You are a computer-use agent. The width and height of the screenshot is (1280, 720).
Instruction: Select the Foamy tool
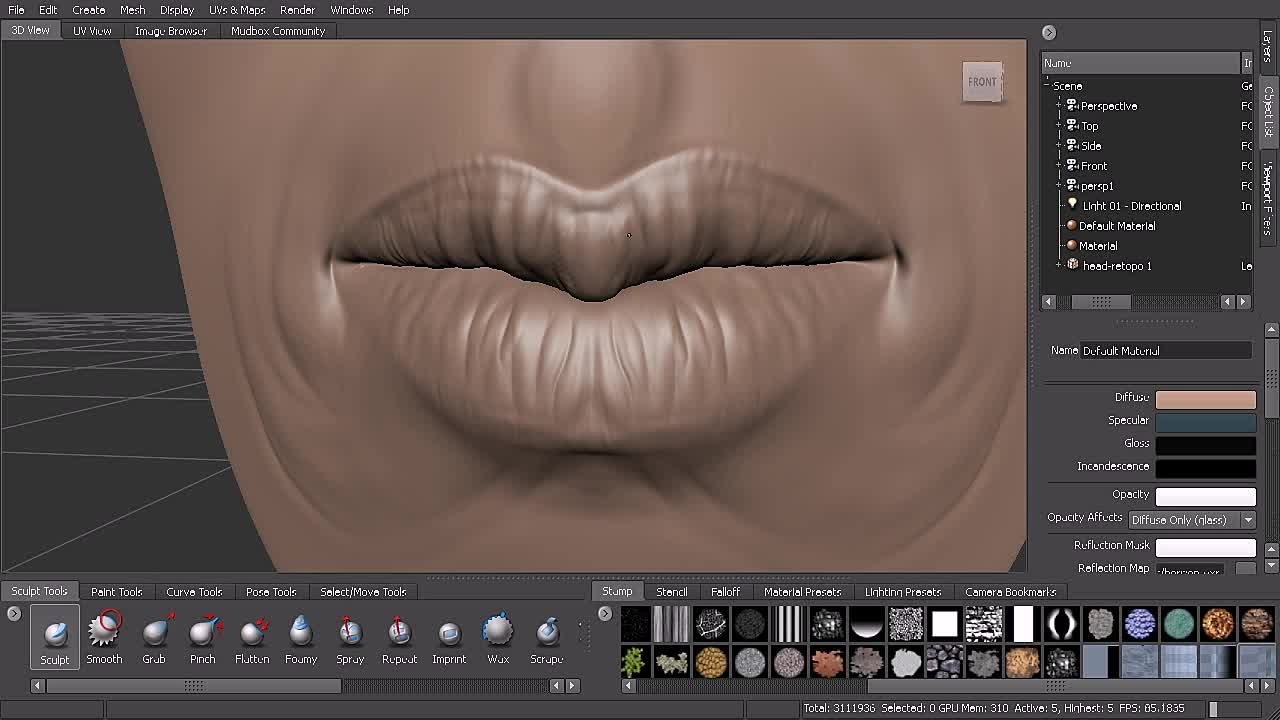[x=300, y=637]
